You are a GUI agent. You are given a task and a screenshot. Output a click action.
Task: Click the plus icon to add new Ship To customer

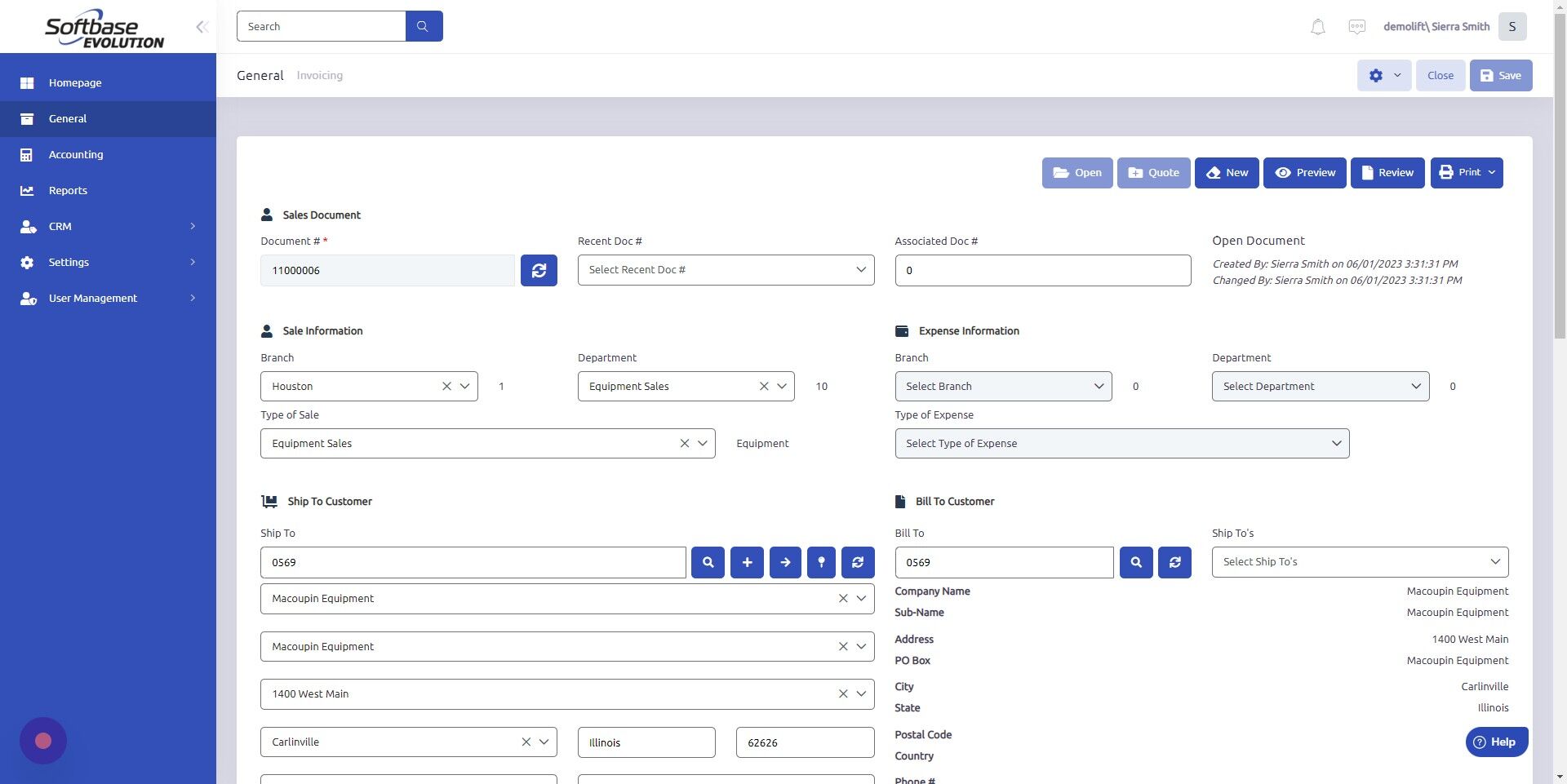(x=747, y=562)
